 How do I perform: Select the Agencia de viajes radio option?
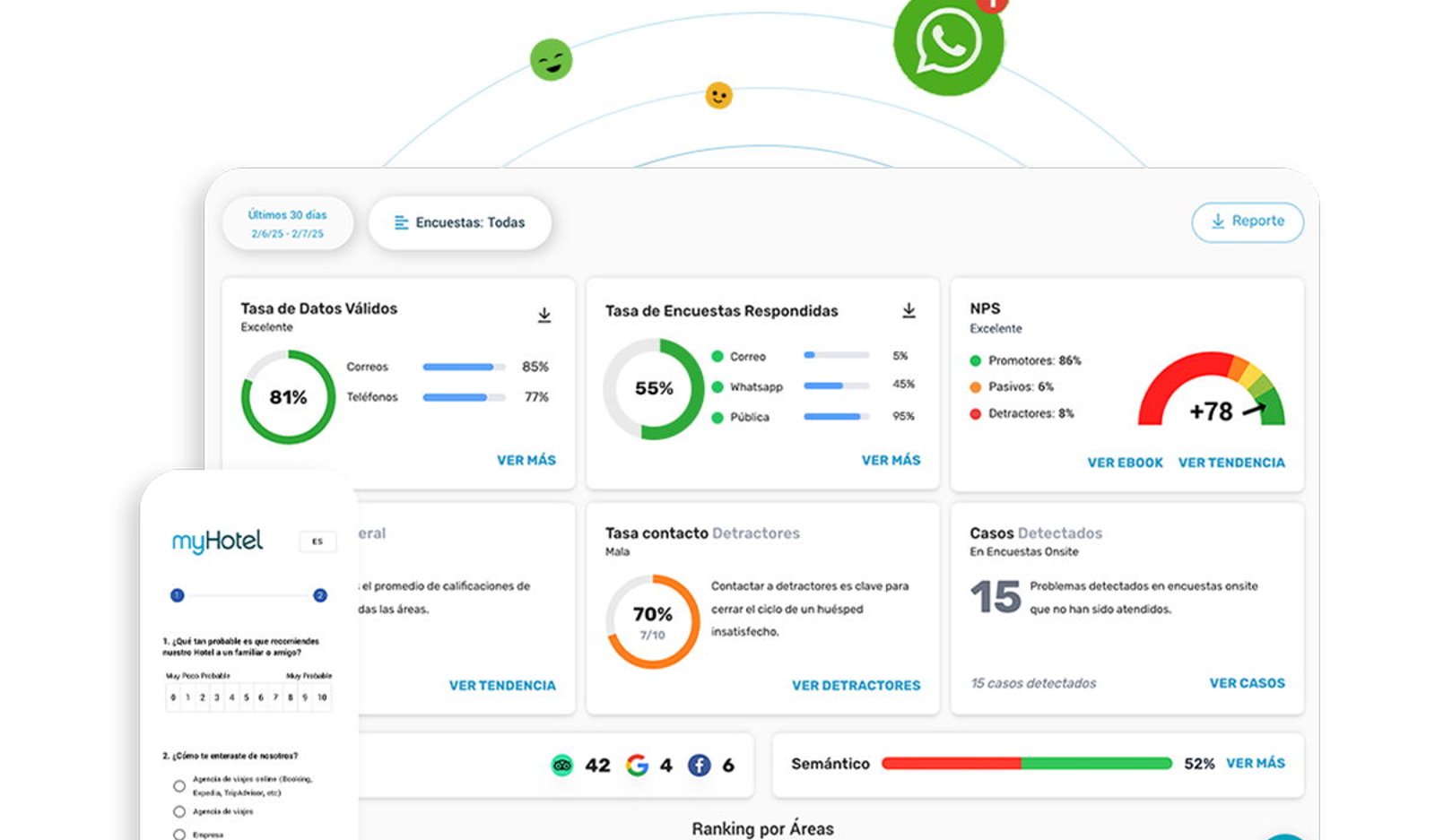point(179,811)
